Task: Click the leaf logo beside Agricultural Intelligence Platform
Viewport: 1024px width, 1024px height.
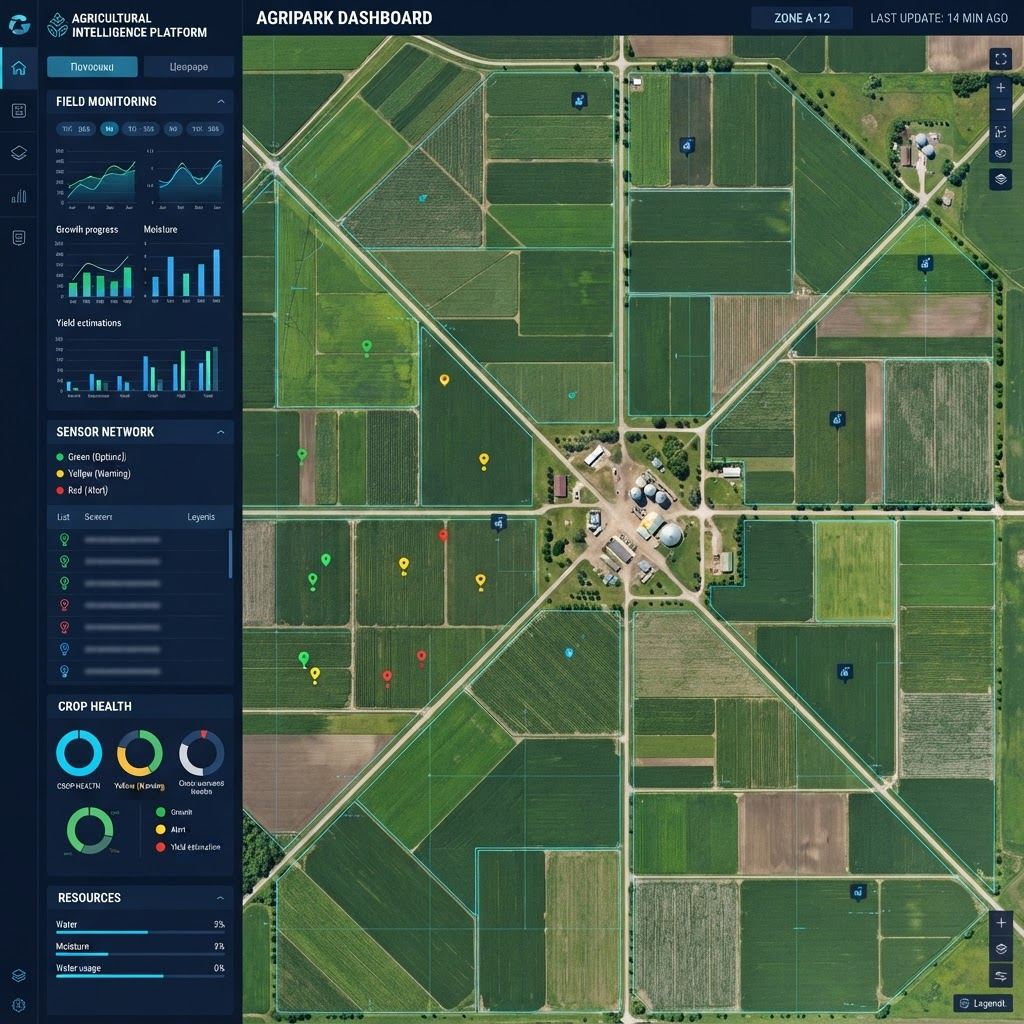Action: coord(57,25)
